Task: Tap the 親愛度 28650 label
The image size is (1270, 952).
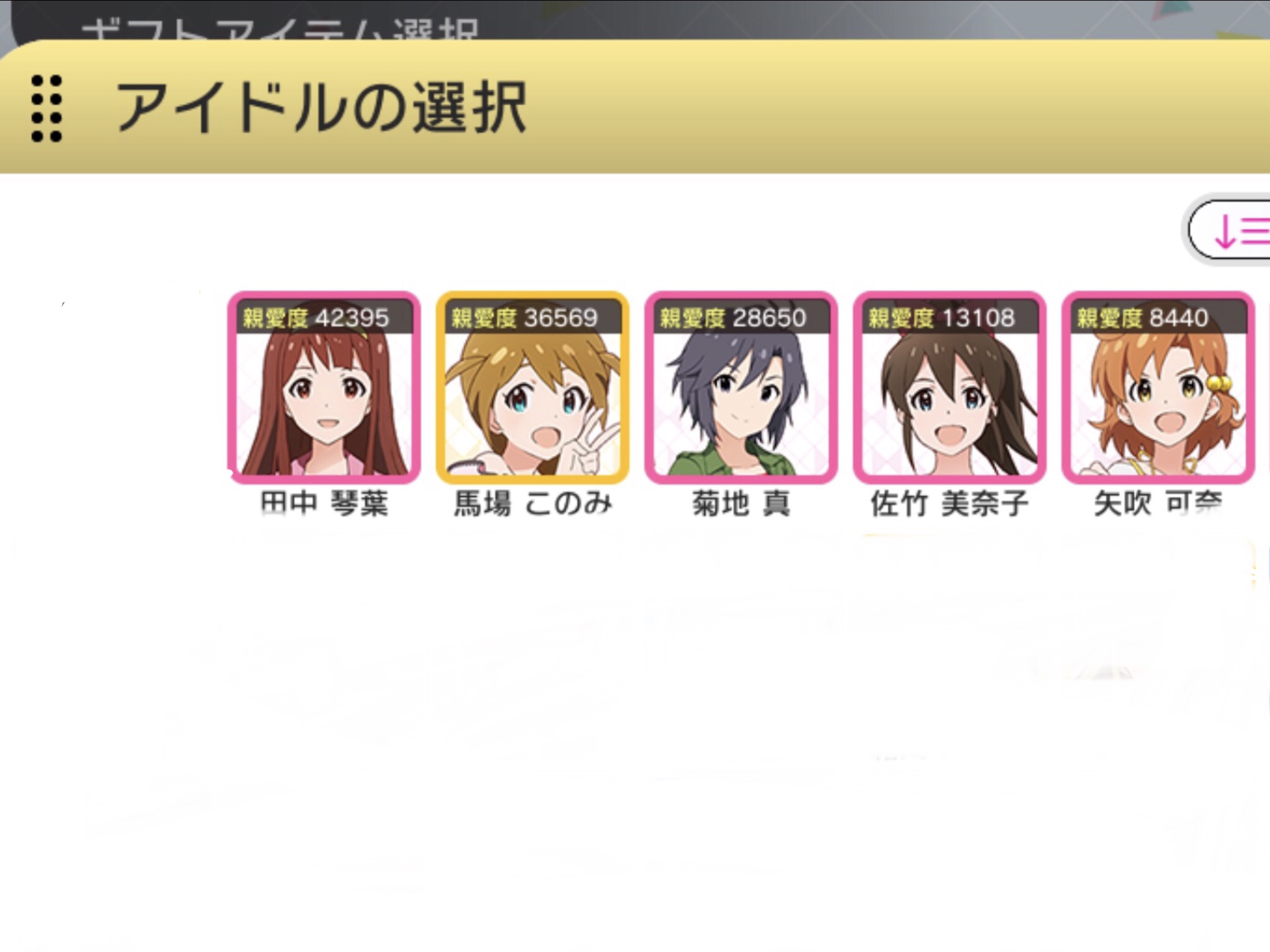Action: (732, 318)
